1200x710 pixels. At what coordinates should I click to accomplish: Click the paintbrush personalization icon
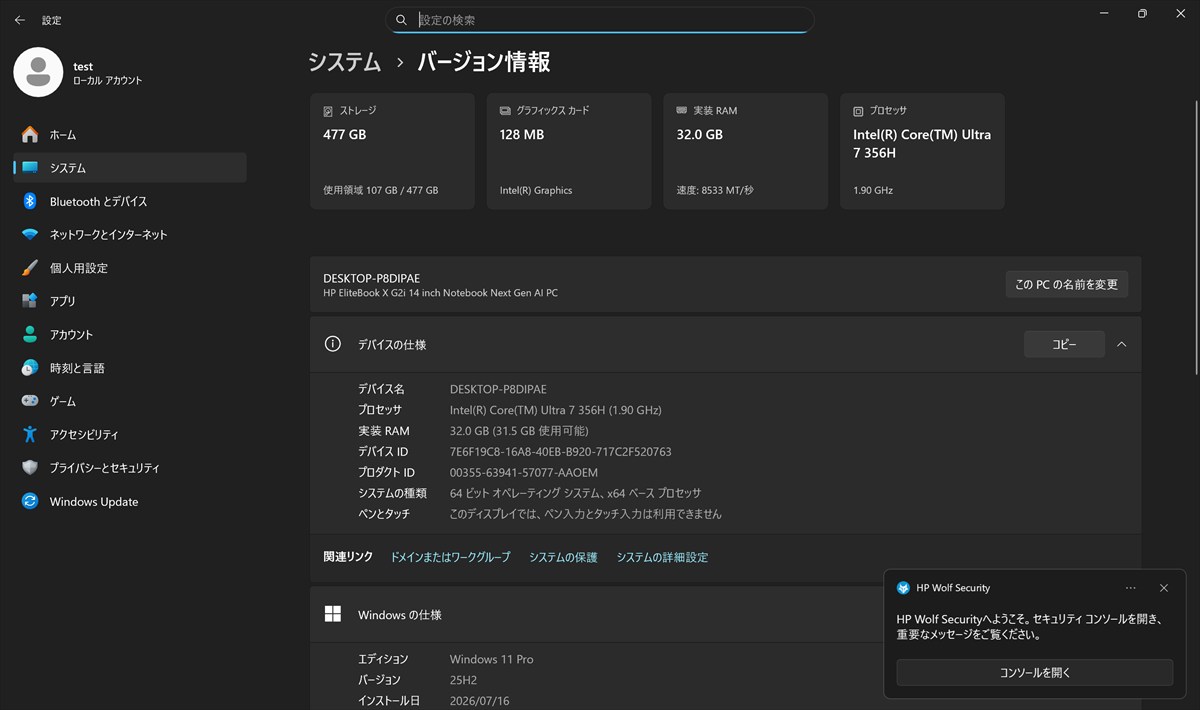coord(30,268)
